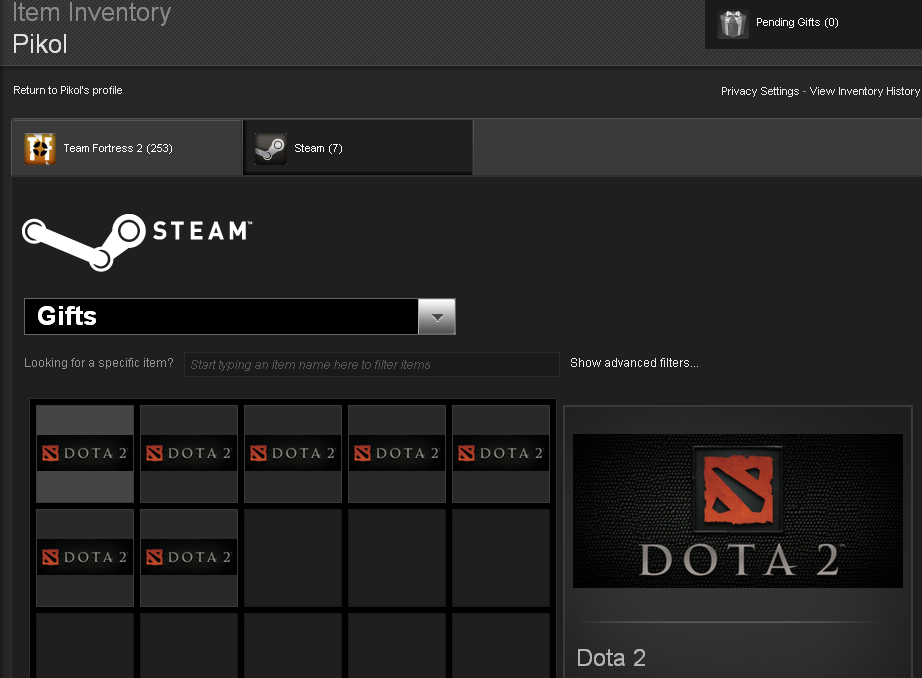Click the Pending Gifts gift box icon

click(x=733, y=24)
